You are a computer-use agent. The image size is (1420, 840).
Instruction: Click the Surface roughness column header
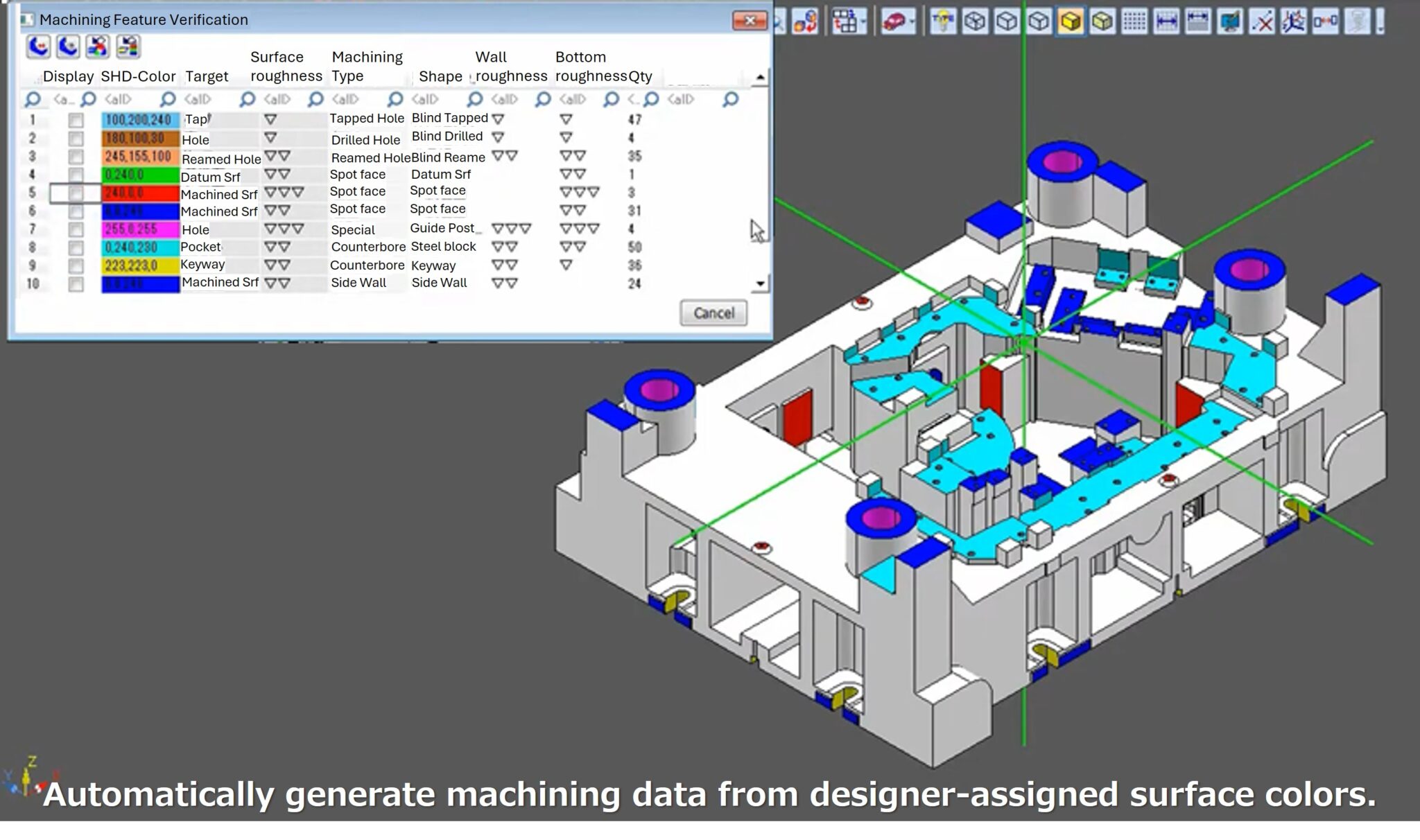pyautogui.click(x=286, y=67)
